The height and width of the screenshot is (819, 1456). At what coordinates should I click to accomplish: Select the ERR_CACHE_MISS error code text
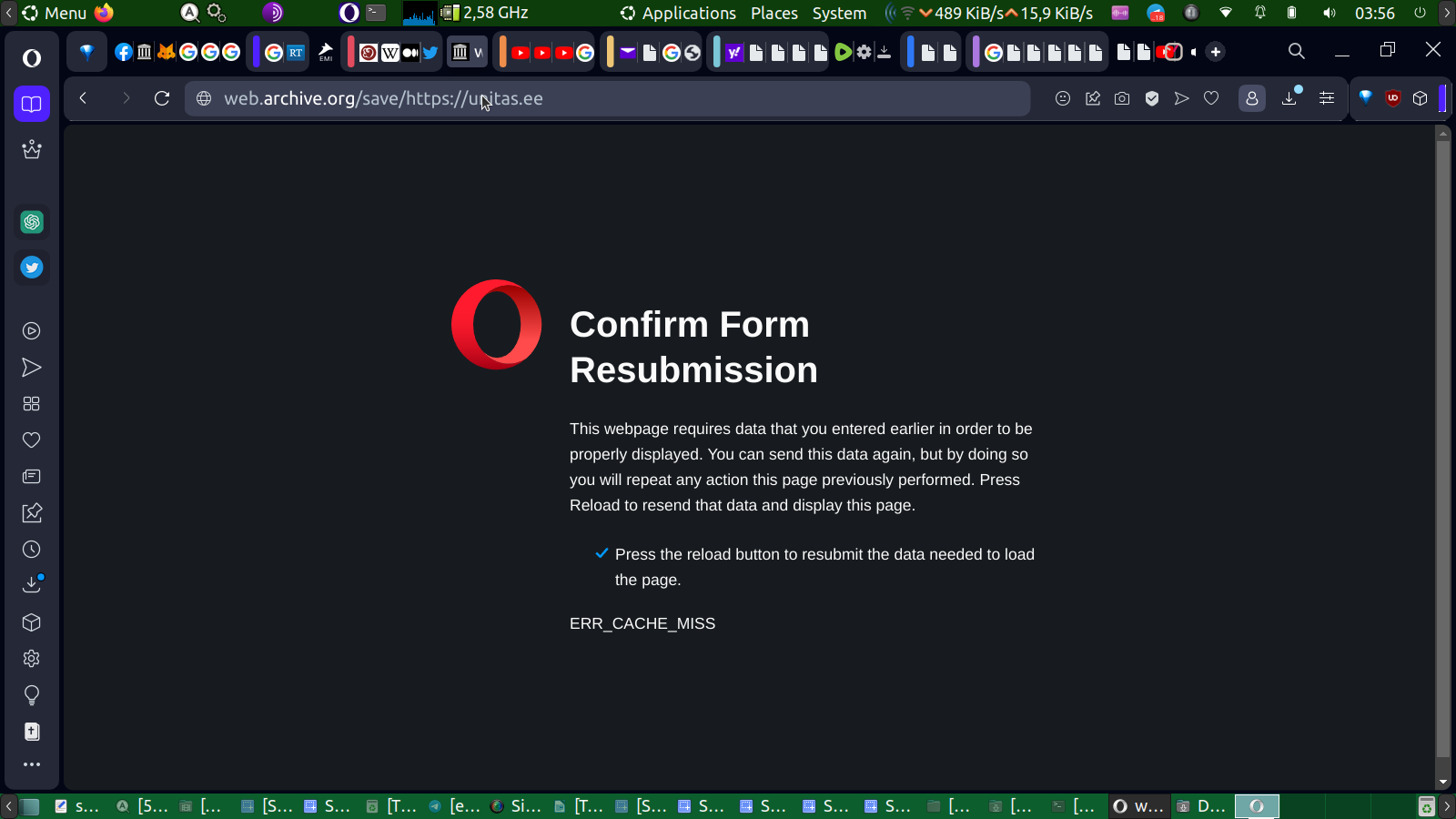coord(642,623)
